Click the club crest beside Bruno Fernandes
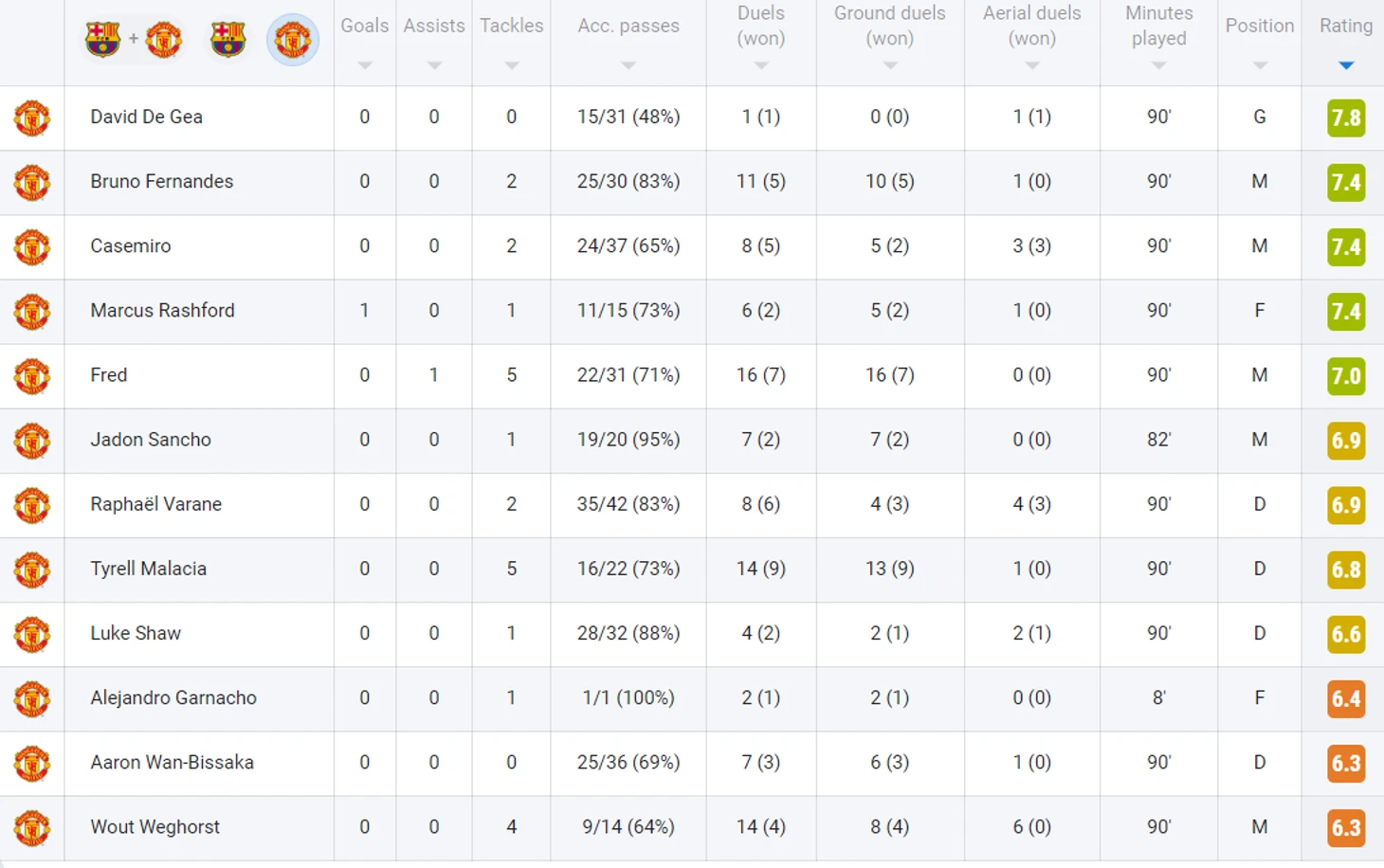The height and width of the screenshot is (868, 1384). pos(32,183)
